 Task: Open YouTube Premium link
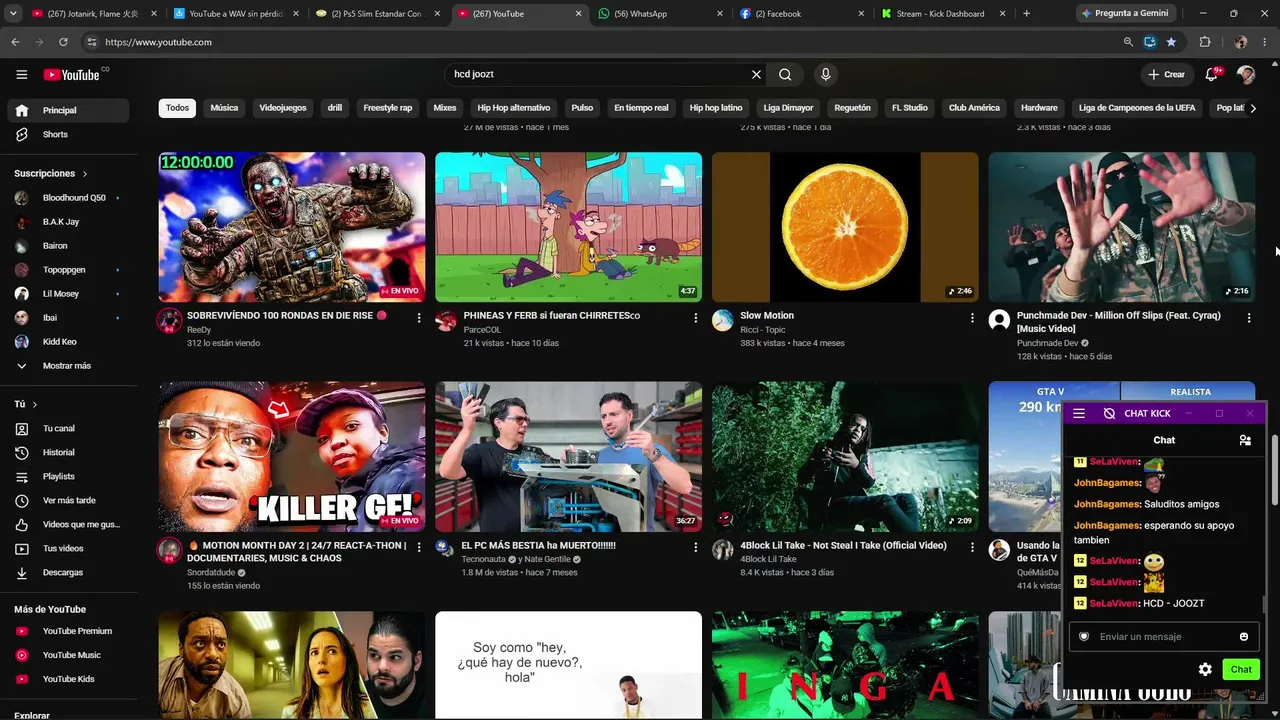pyautogui.click(x=69, y=631)
